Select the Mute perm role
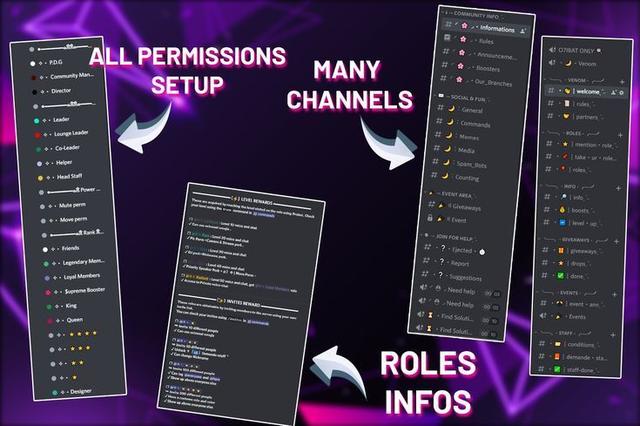640x426 pixels. pyautogui.click(x=63, y=206)
